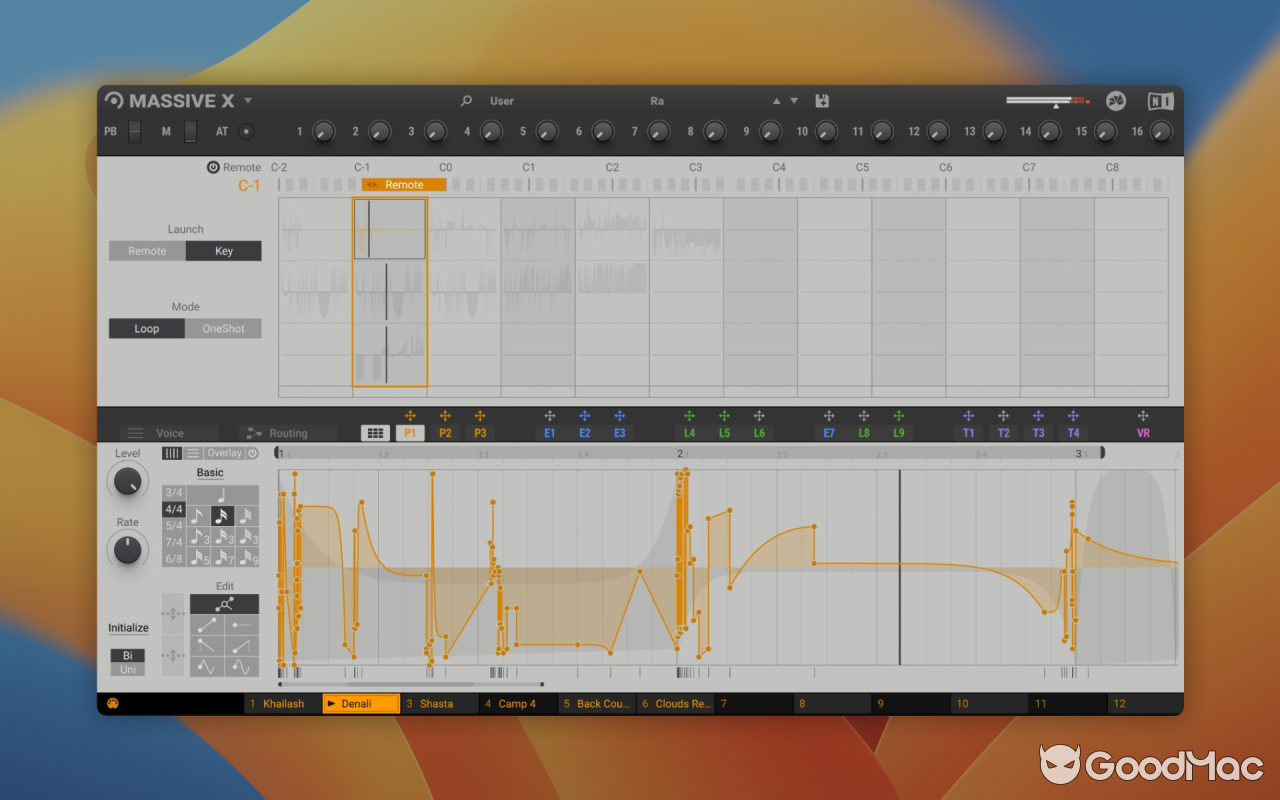Click the NI logo in the header

coord(1159,100)
